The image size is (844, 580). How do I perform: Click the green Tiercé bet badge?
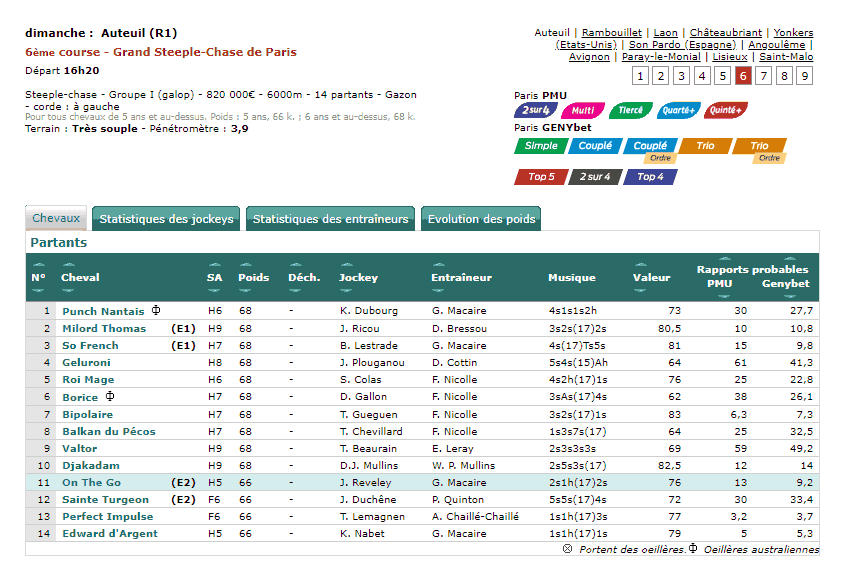tap(630, 111)
